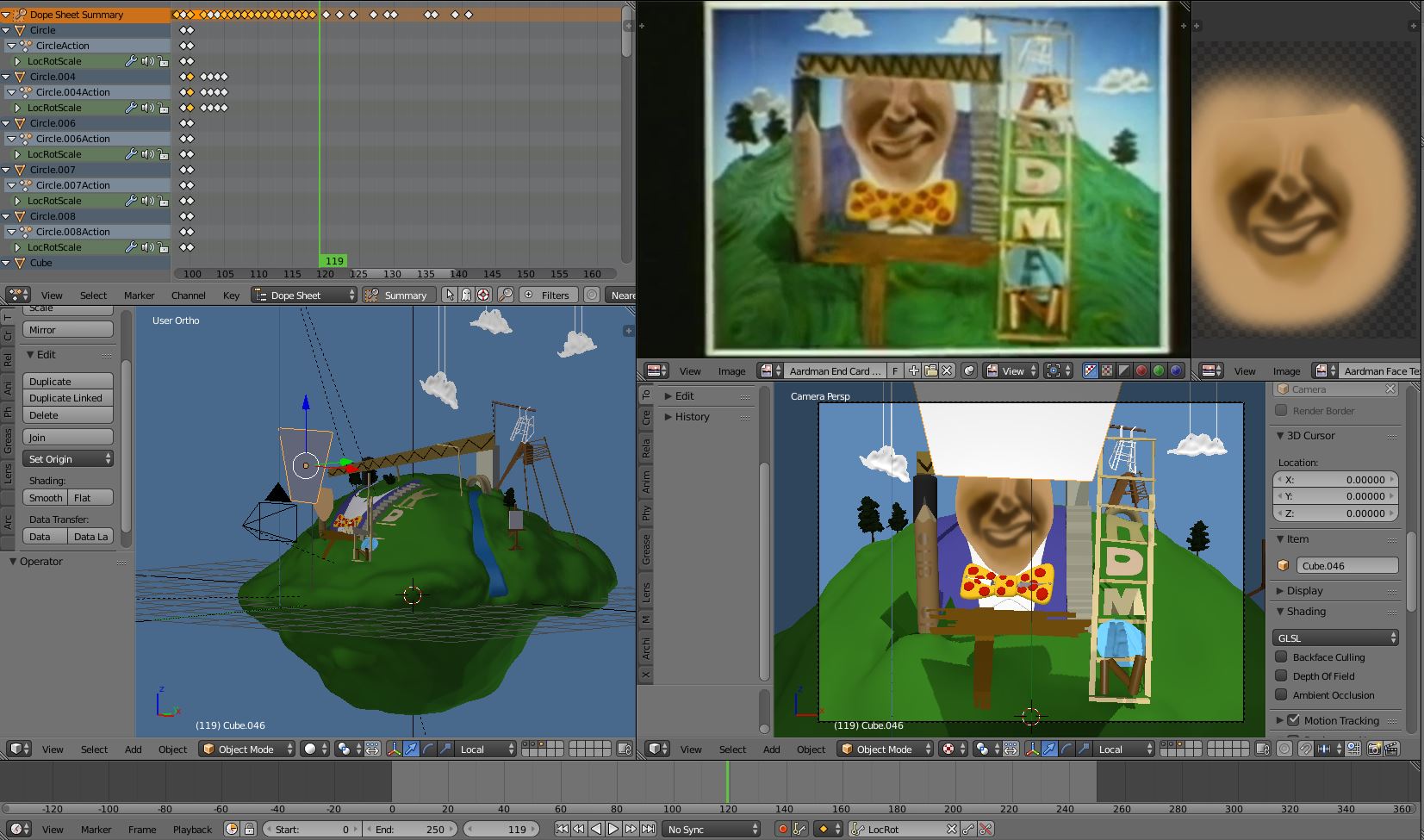Open the Channel menu in the Dope Sheet
This screenshot has height=840, width=1424.
(188, 295)
